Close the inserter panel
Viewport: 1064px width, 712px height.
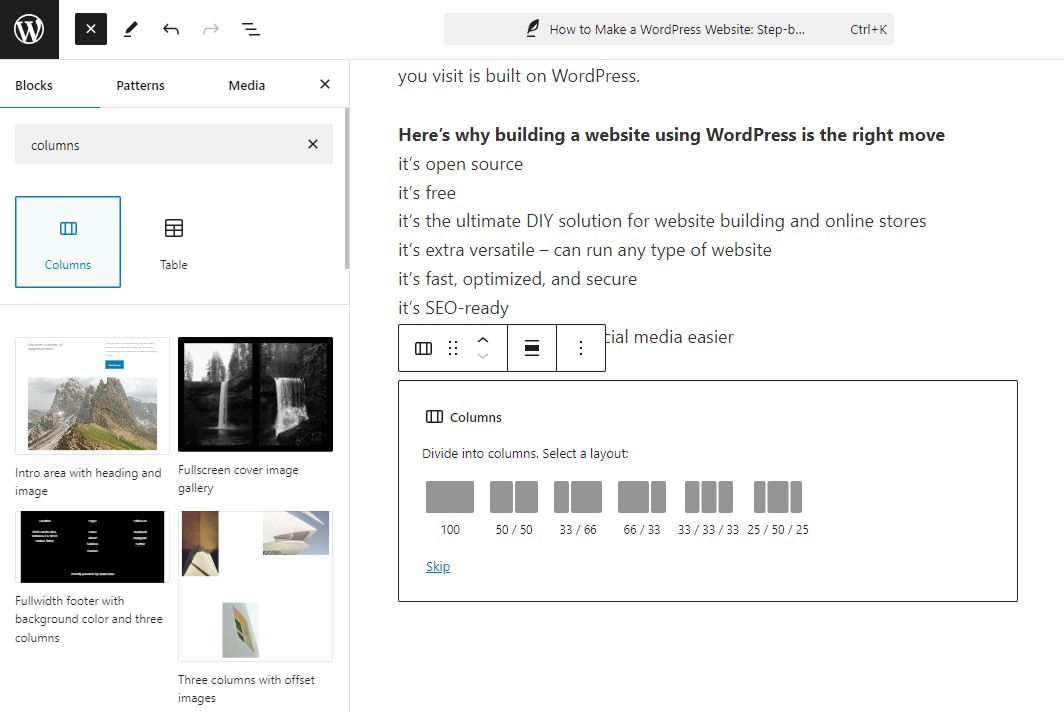325,84
